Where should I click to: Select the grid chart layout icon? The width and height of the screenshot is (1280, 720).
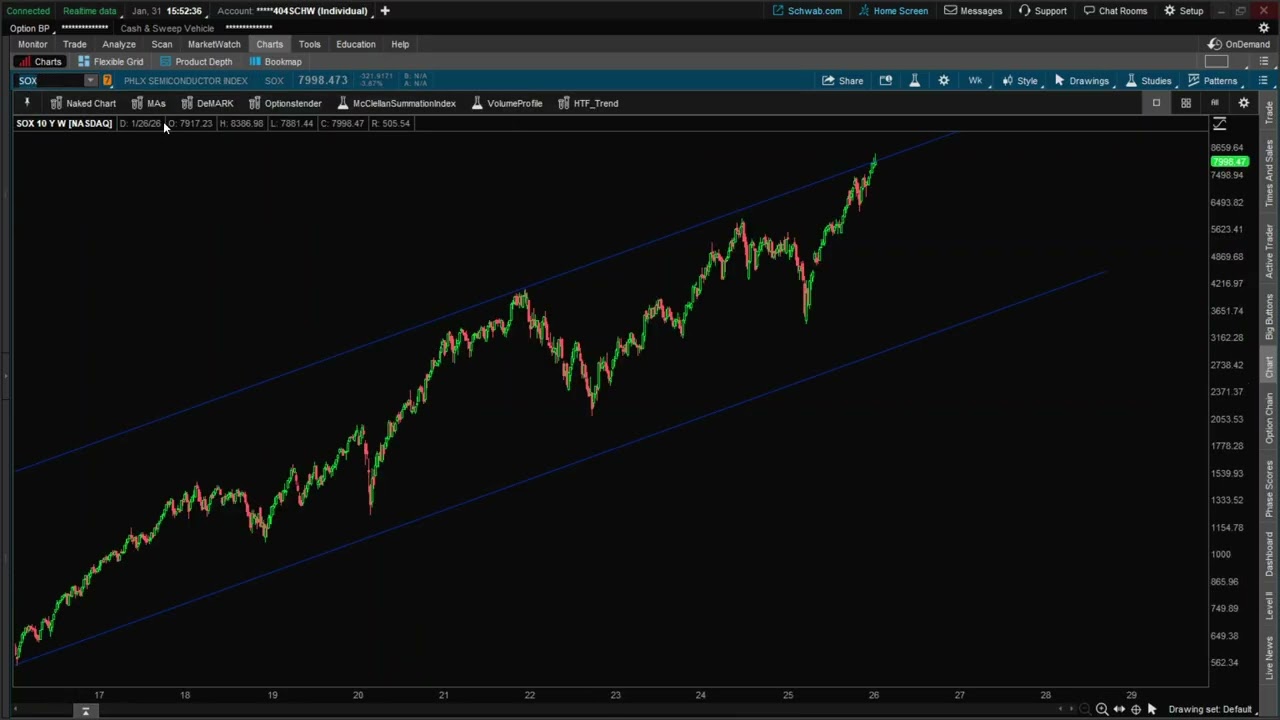coord(1186,103)
